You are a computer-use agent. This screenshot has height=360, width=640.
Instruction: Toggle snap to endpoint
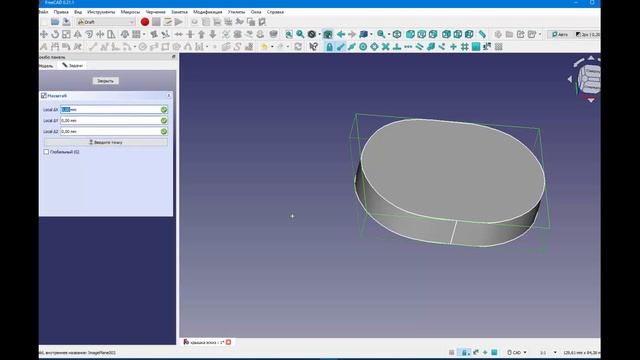[x=341, y=47]
